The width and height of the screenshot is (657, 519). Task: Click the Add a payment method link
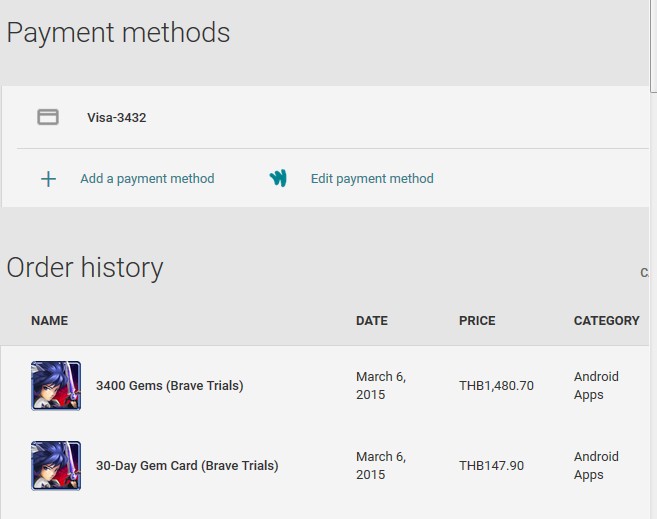(147, 179)
